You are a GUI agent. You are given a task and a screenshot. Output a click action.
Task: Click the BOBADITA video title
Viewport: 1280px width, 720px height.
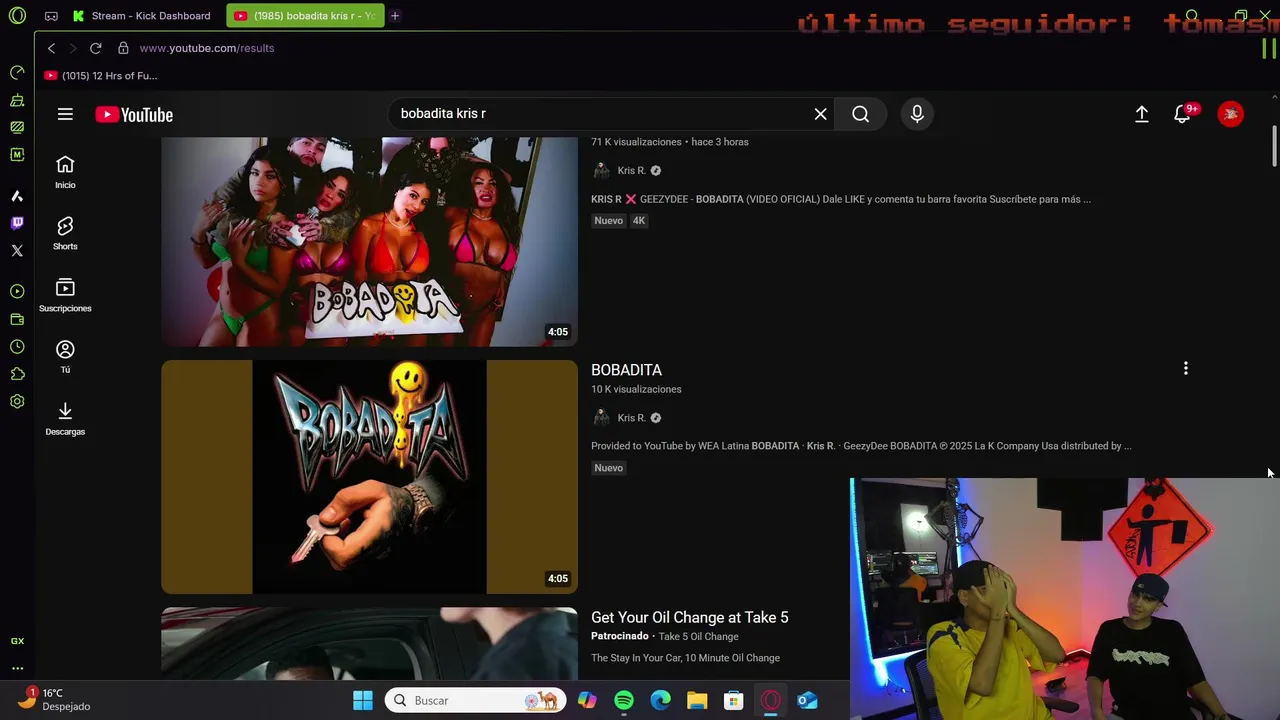coord(626,370)
